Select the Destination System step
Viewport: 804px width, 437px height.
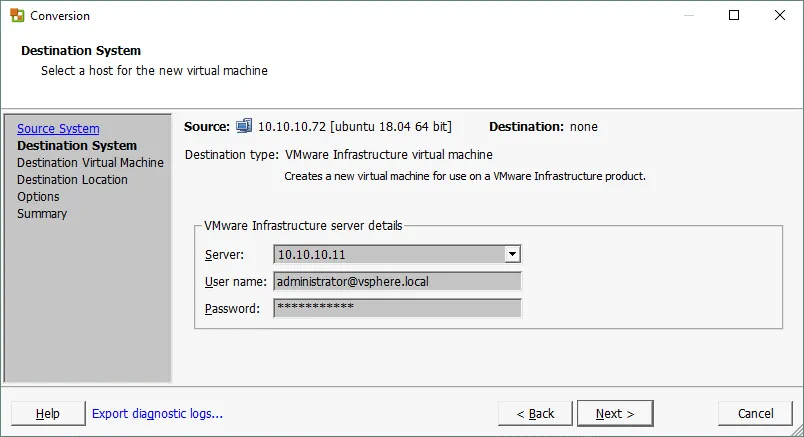[77, 146]
